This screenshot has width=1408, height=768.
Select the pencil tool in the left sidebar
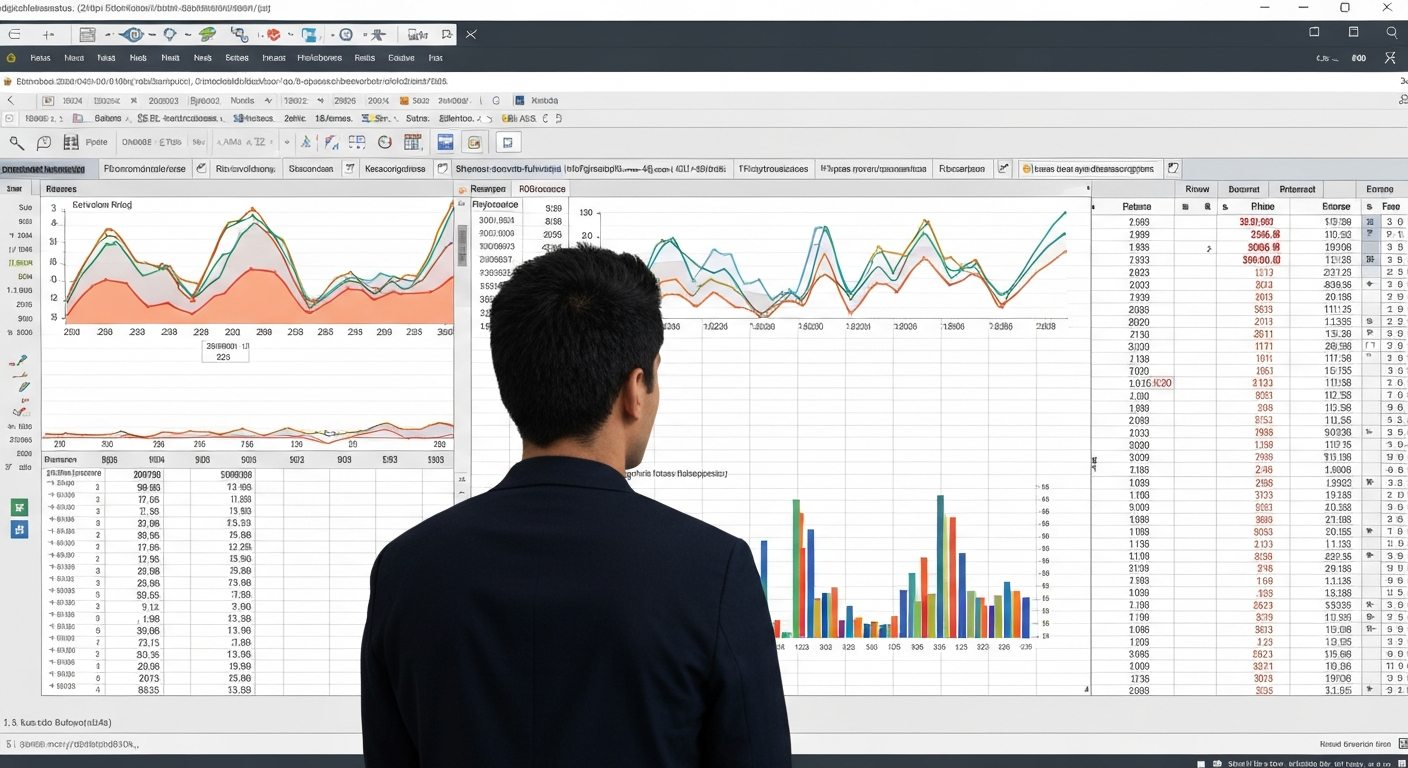pyautogui.click(x=22, y=387)
